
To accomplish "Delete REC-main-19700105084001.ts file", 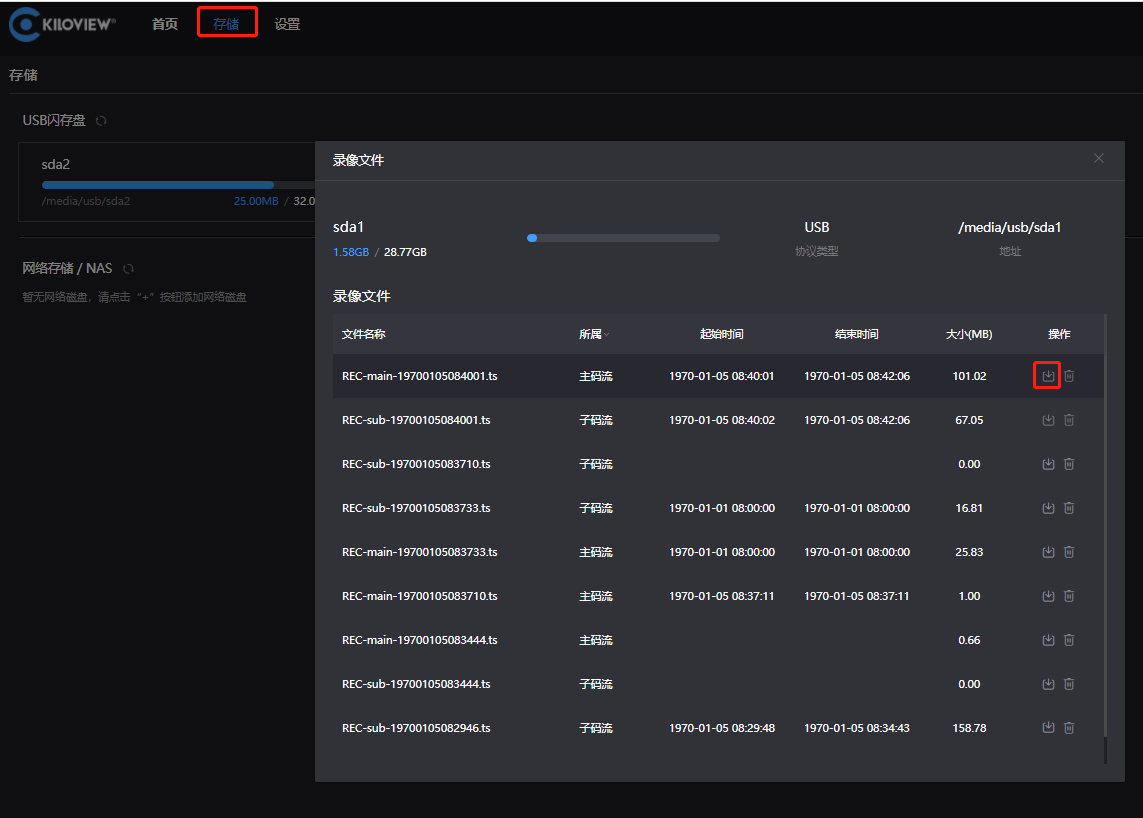I will (1069, 376).
